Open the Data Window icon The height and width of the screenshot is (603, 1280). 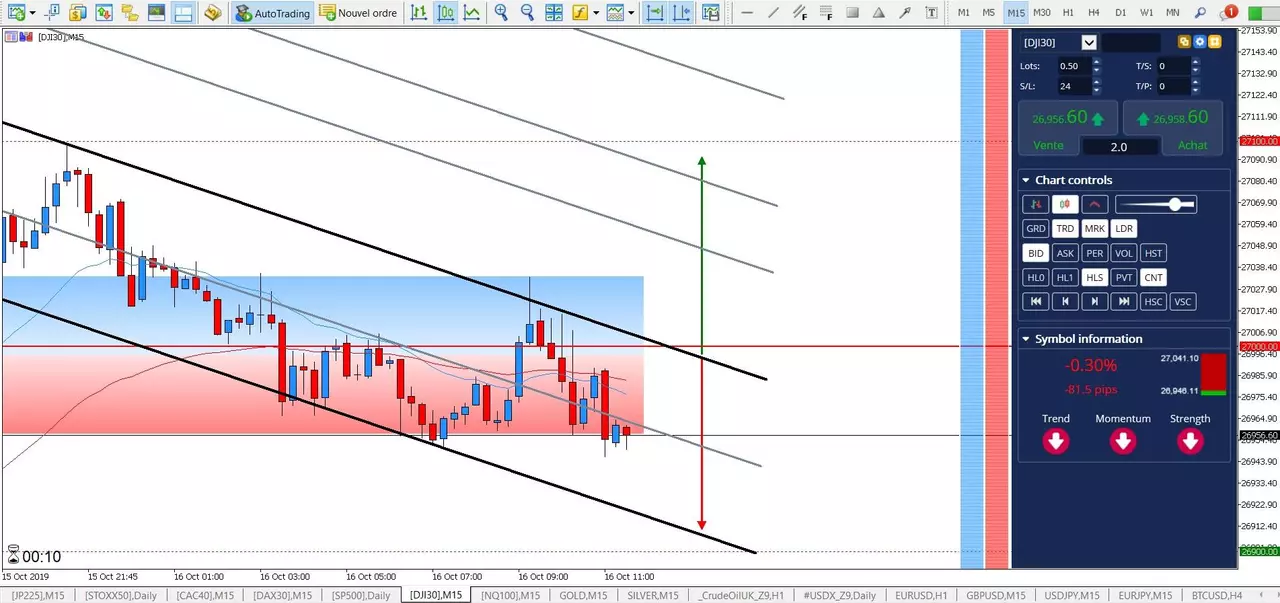tap(52, 13)
